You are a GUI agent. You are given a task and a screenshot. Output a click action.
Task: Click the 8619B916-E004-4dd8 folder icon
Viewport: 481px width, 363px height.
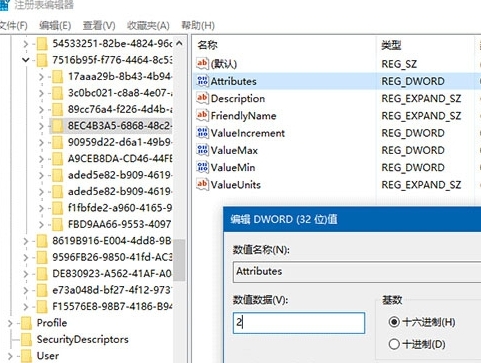[42, 241]
